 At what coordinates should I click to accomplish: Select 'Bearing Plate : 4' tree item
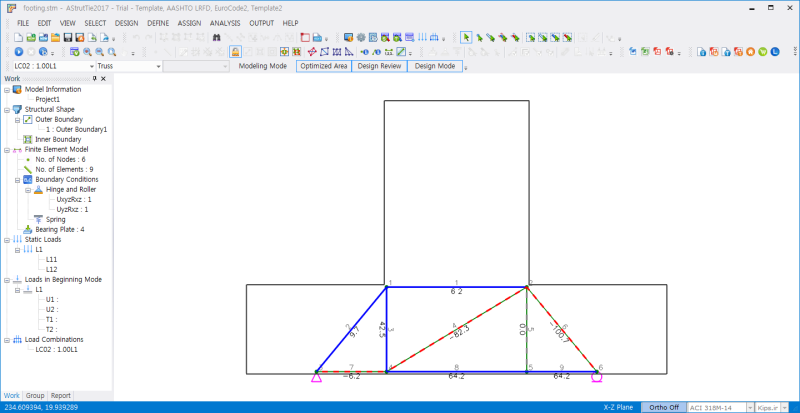[60, 230]
